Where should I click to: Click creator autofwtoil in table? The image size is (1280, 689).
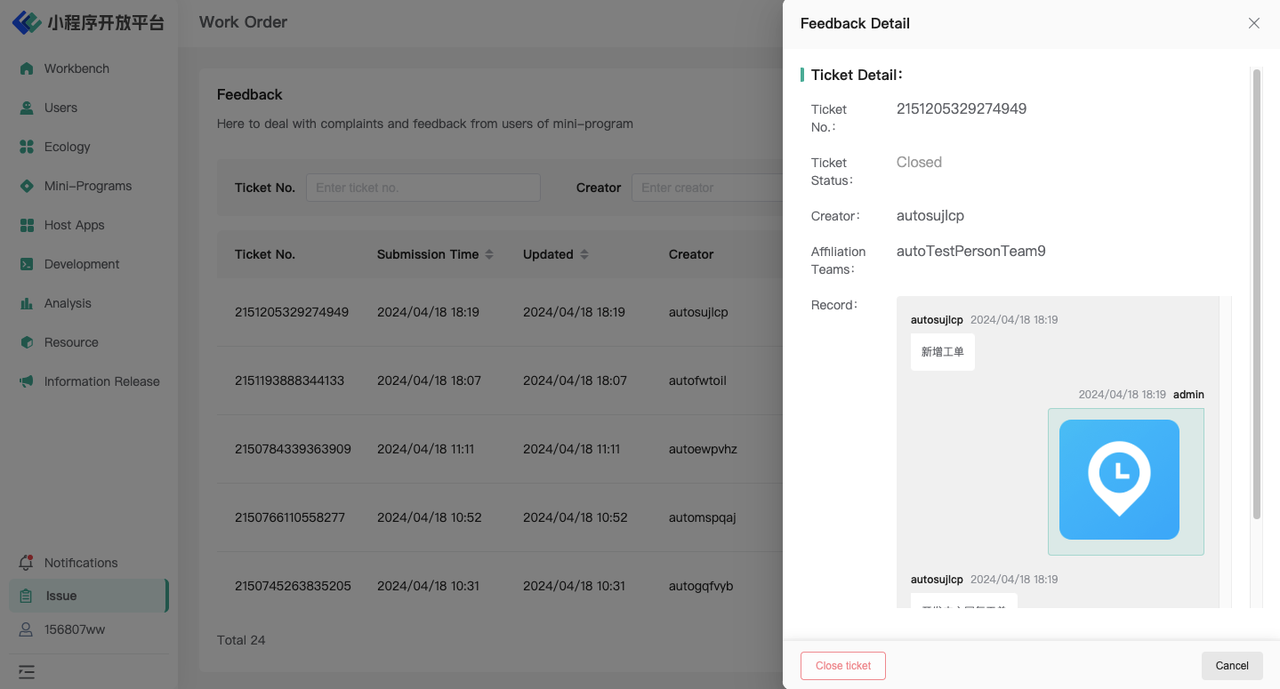698,381
